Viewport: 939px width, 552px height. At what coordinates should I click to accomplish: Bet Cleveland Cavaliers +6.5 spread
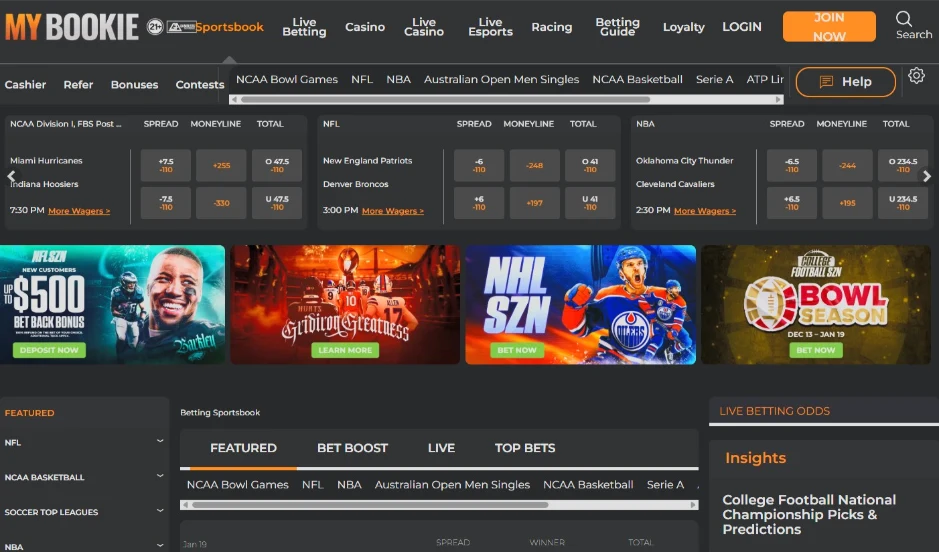(x=792, y=203)
